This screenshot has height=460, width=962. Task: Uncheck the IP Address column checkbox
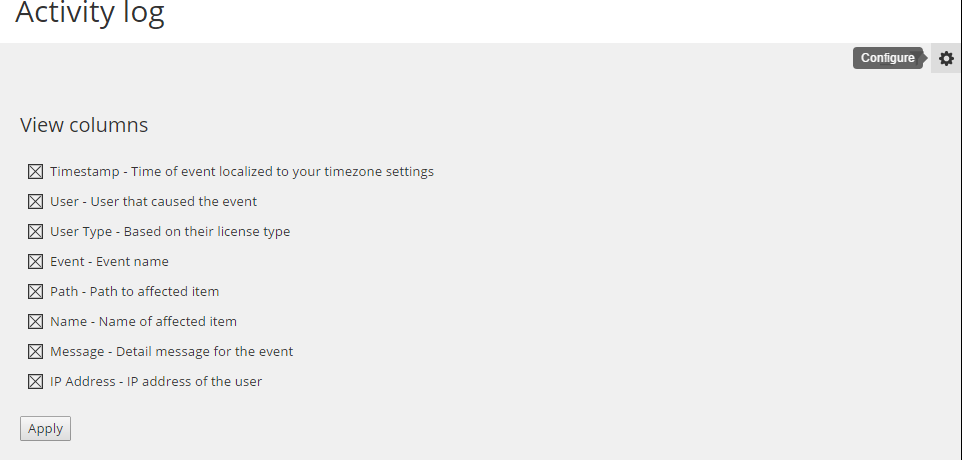(x=36, y=382)
